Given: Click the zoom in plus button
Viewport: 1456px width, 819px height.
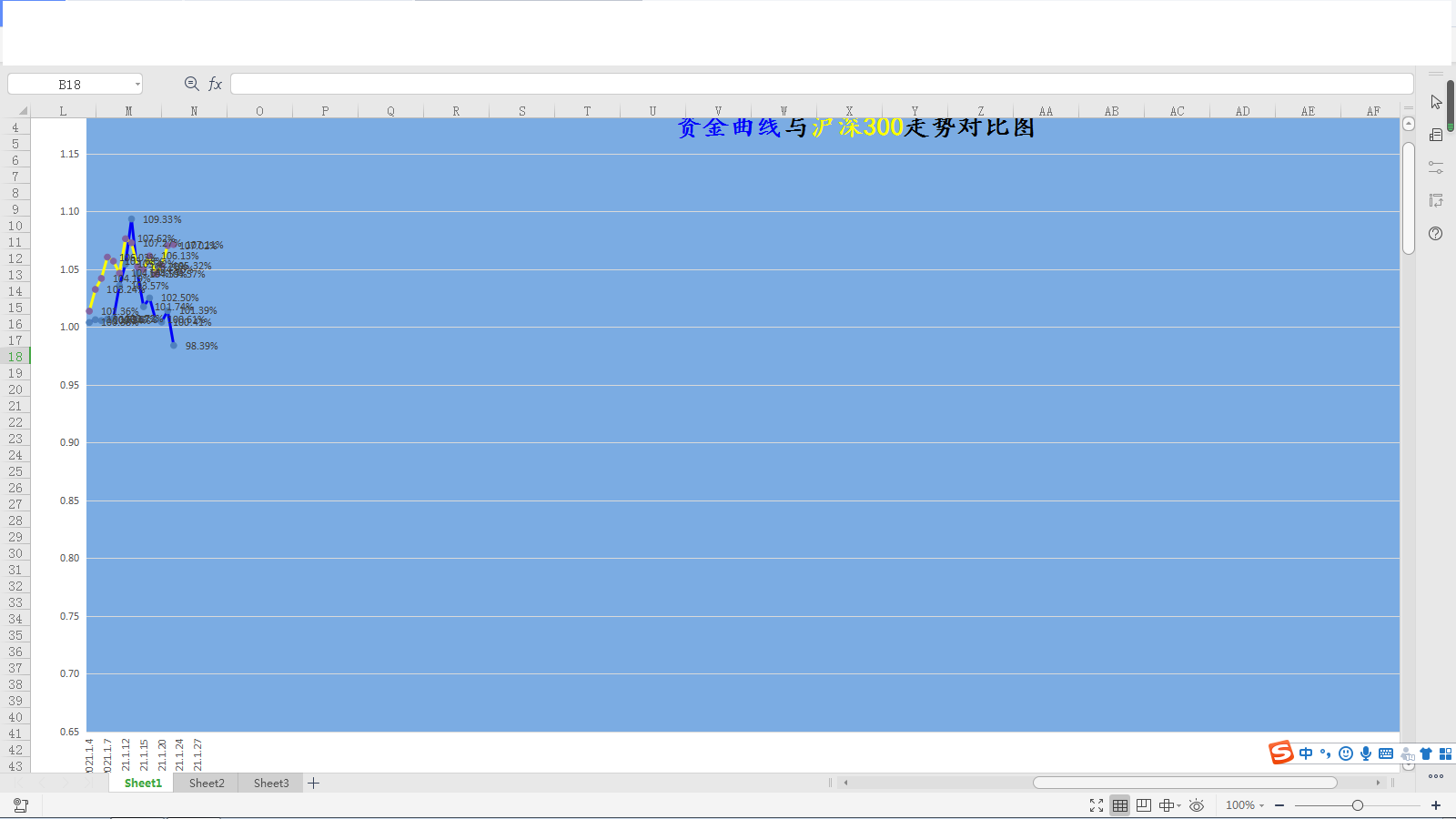Looking at the screenshot, I should point(1436,805).
